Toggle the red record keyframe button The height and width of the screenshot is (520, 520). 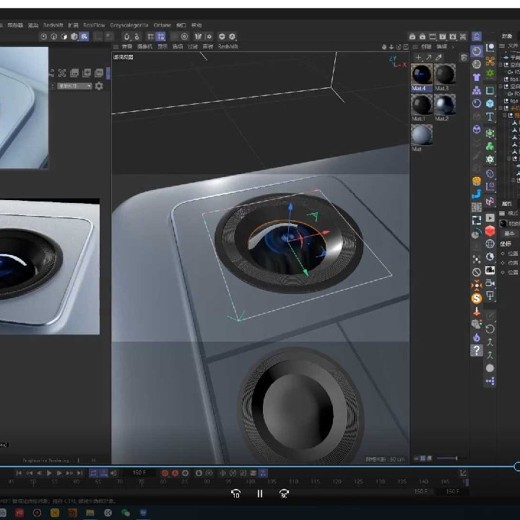pos(165,473)
